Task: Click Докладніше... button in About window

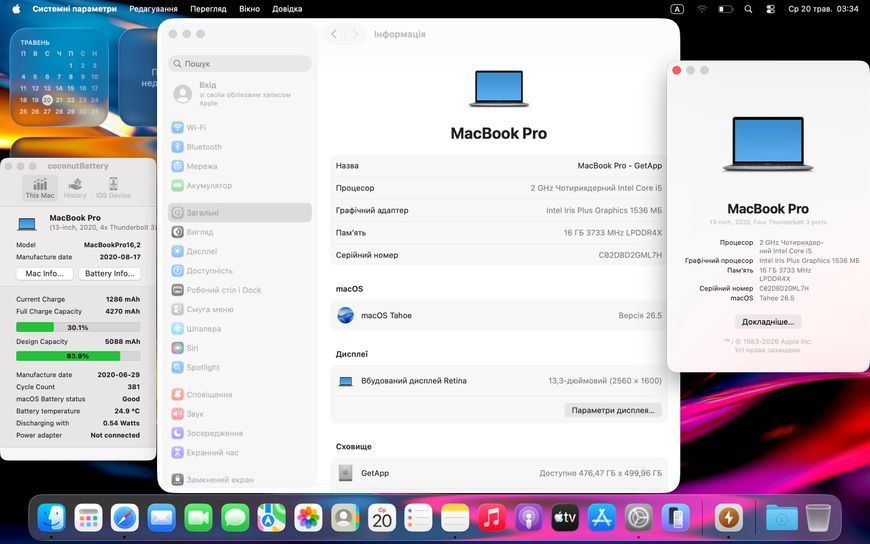Action: tap(768, 321)
